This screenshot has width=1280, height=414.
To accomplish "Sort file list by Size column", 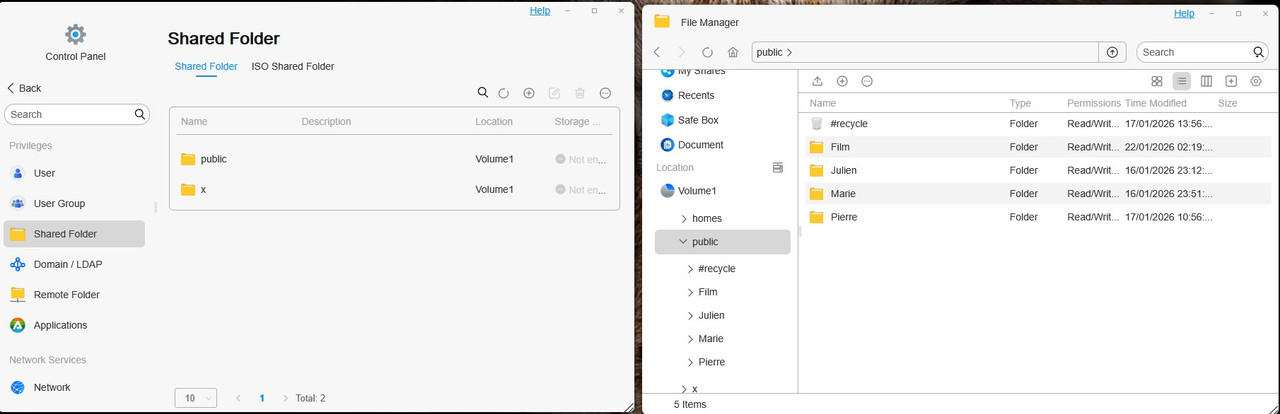I will tap(1227, 103).
